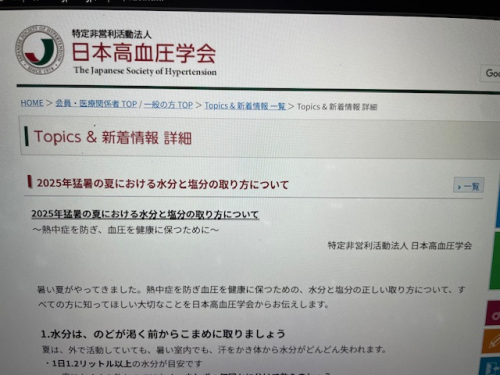Open the underlined 2025年猛暑の夏 article link

(145, 214)
